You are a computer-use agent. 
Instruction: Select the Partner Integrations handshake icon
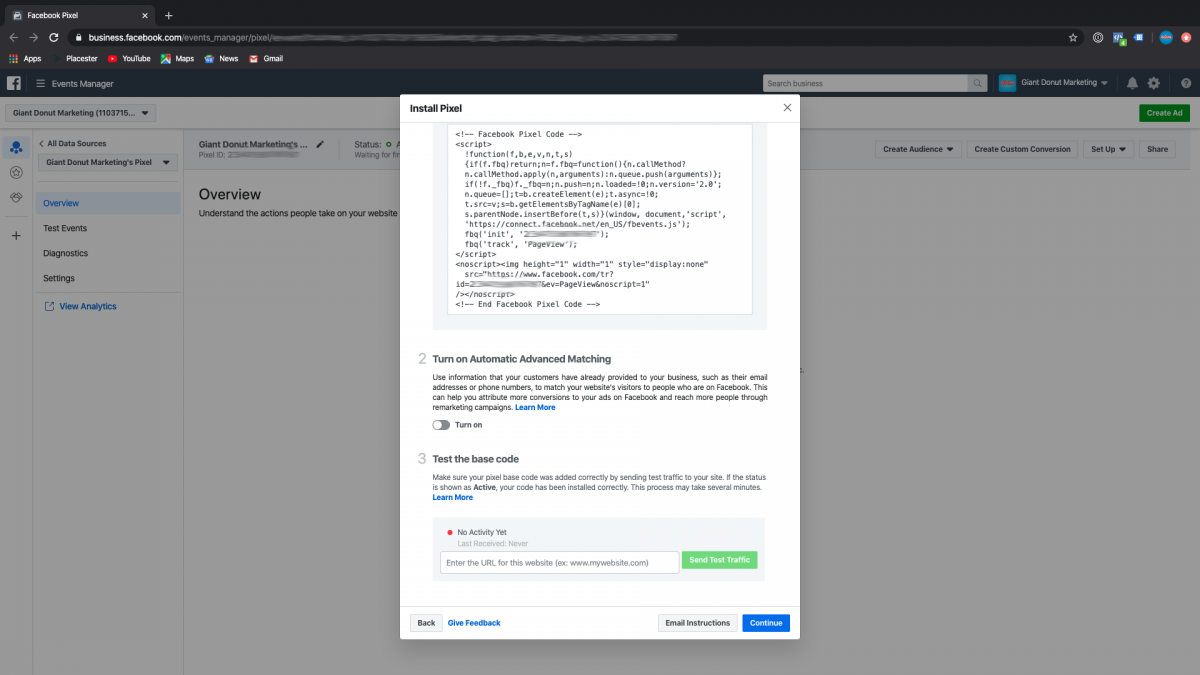(16, 197)
